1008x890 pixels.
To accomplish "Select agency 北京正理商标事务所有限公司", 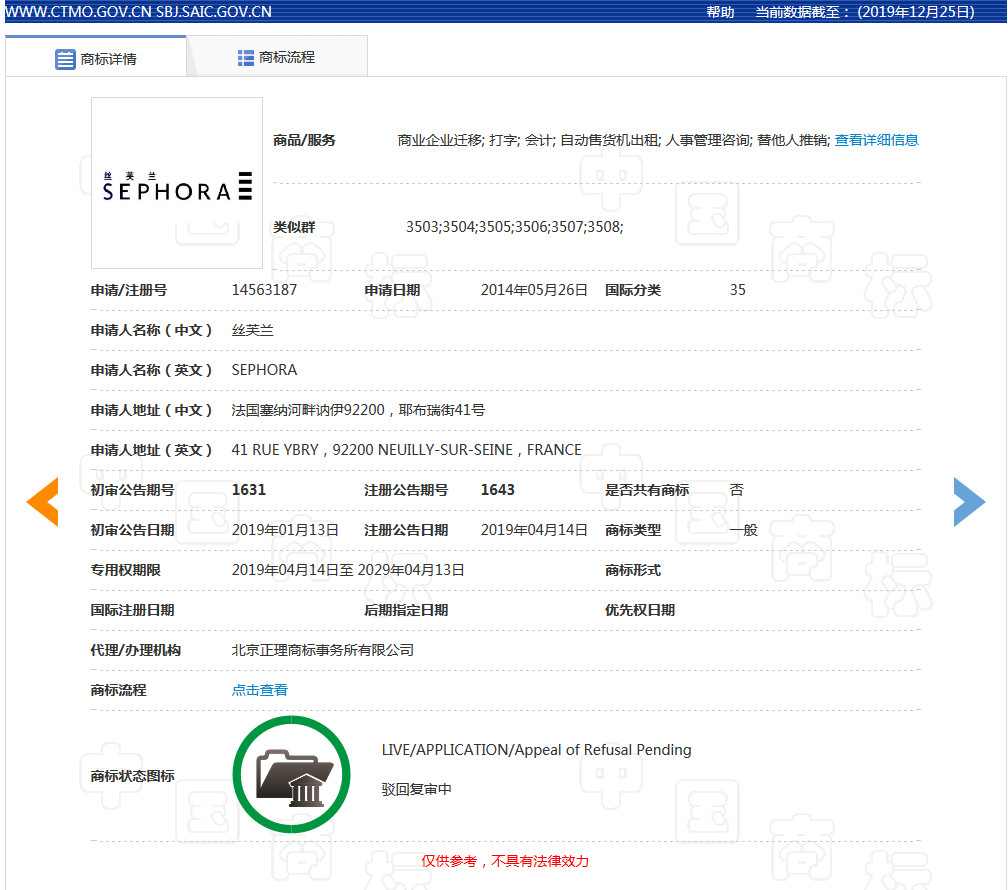I will [x=323, y=650].
